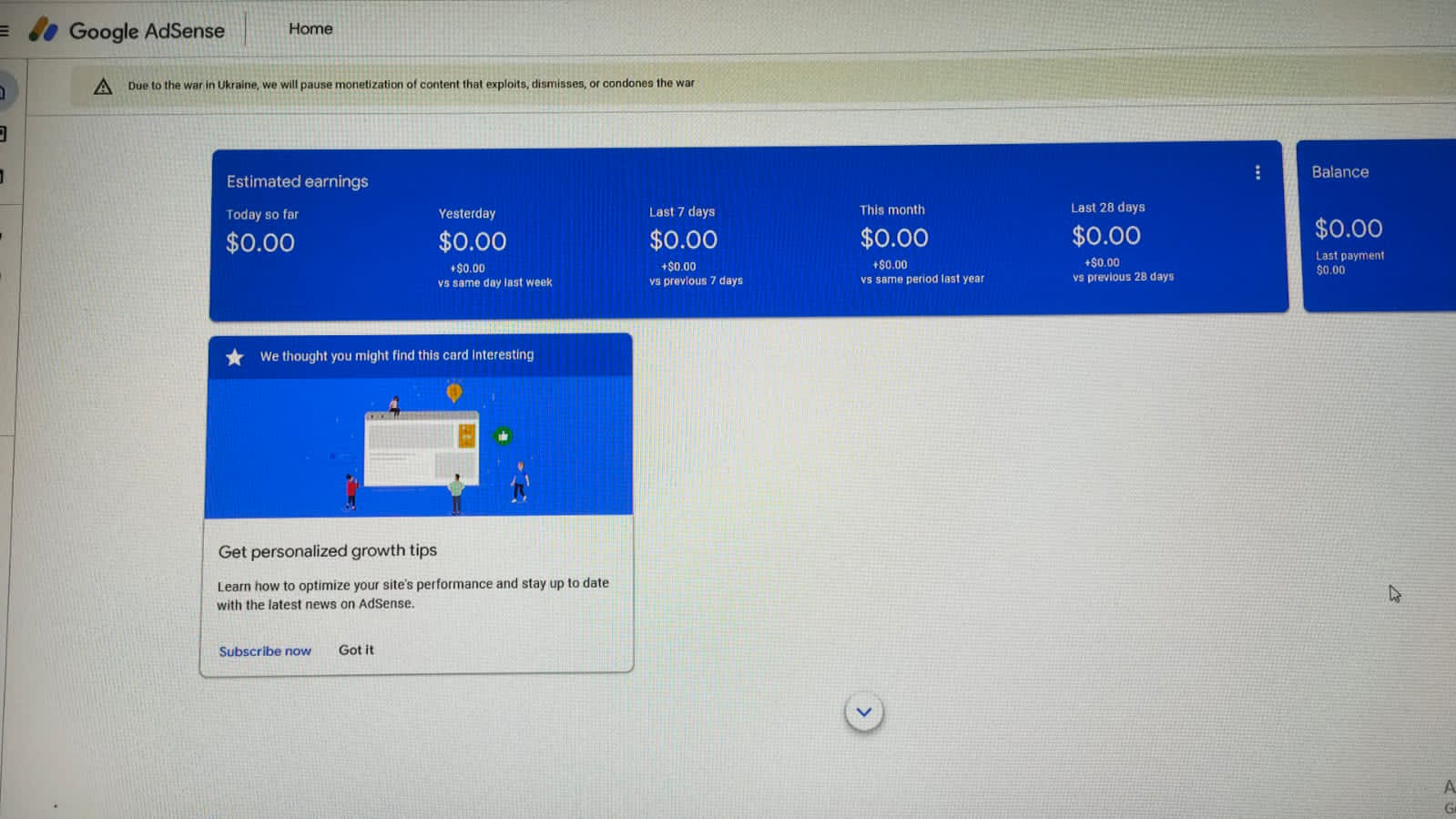Read the Ukraine war monetization notice

[411, 84]
